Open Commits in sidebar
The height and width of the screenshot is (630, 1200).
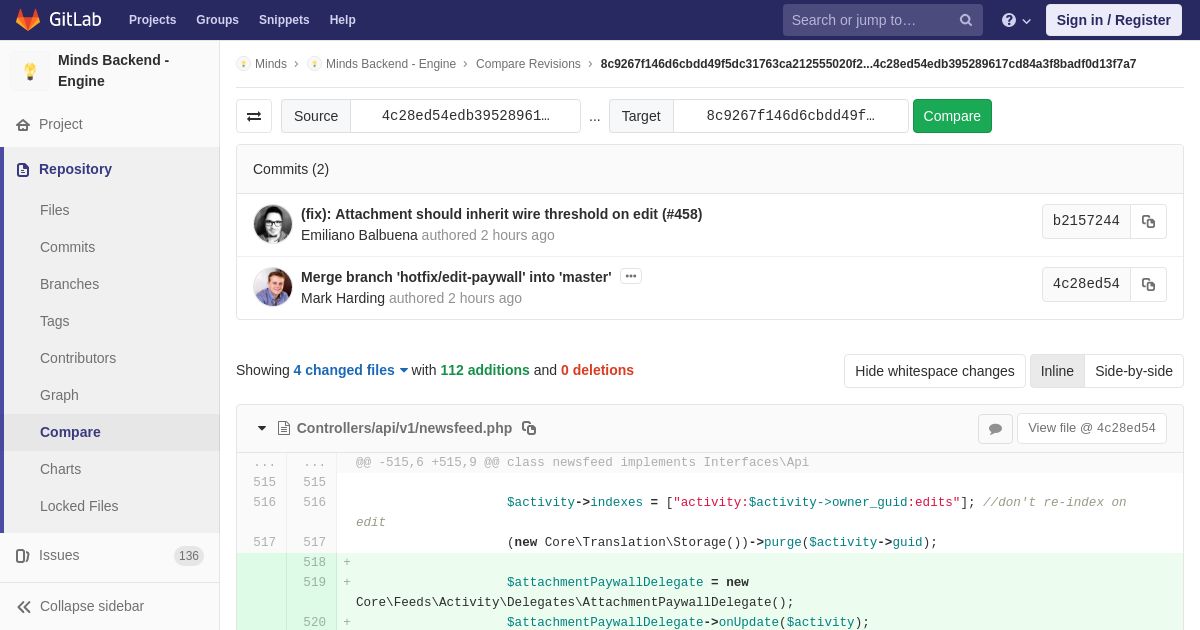click(x=68, y=247)
